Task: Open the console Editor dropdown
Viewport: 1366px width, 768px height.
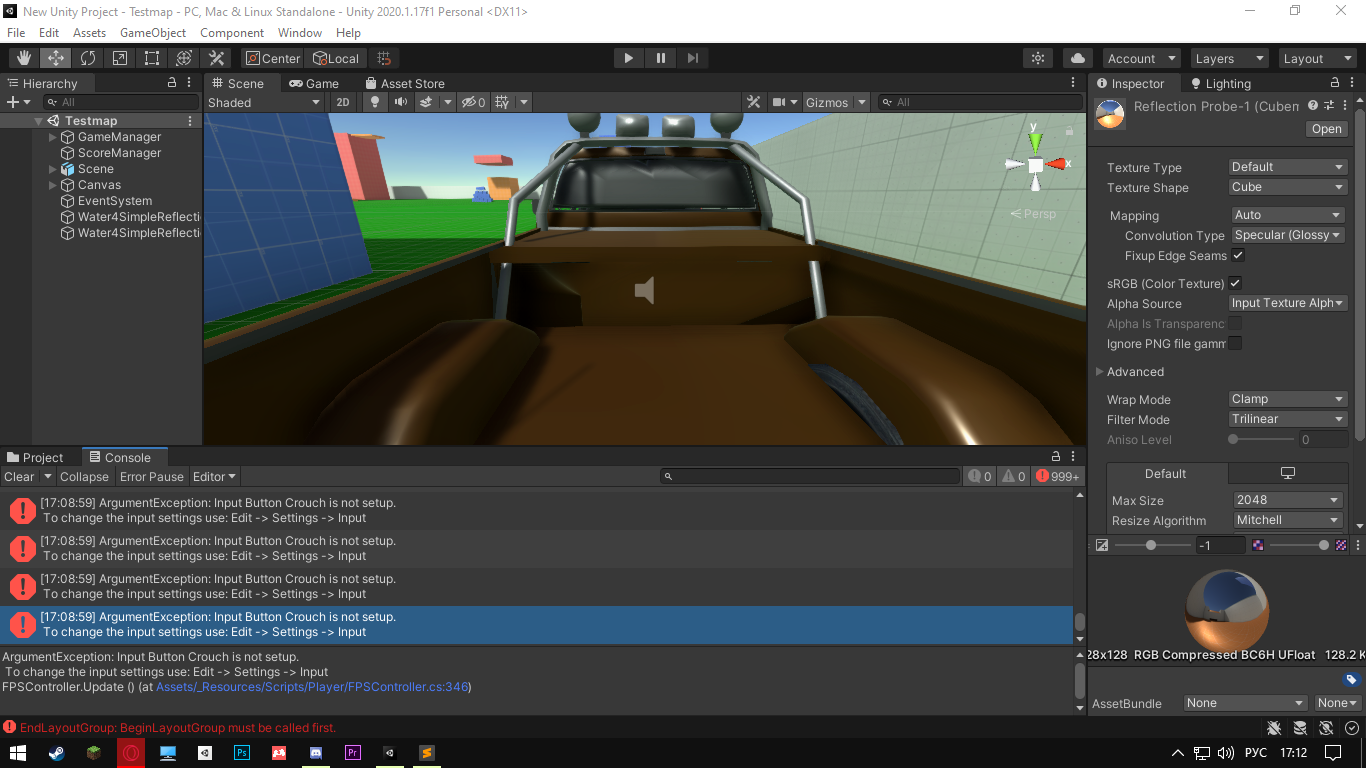Action: coord(214,477)
